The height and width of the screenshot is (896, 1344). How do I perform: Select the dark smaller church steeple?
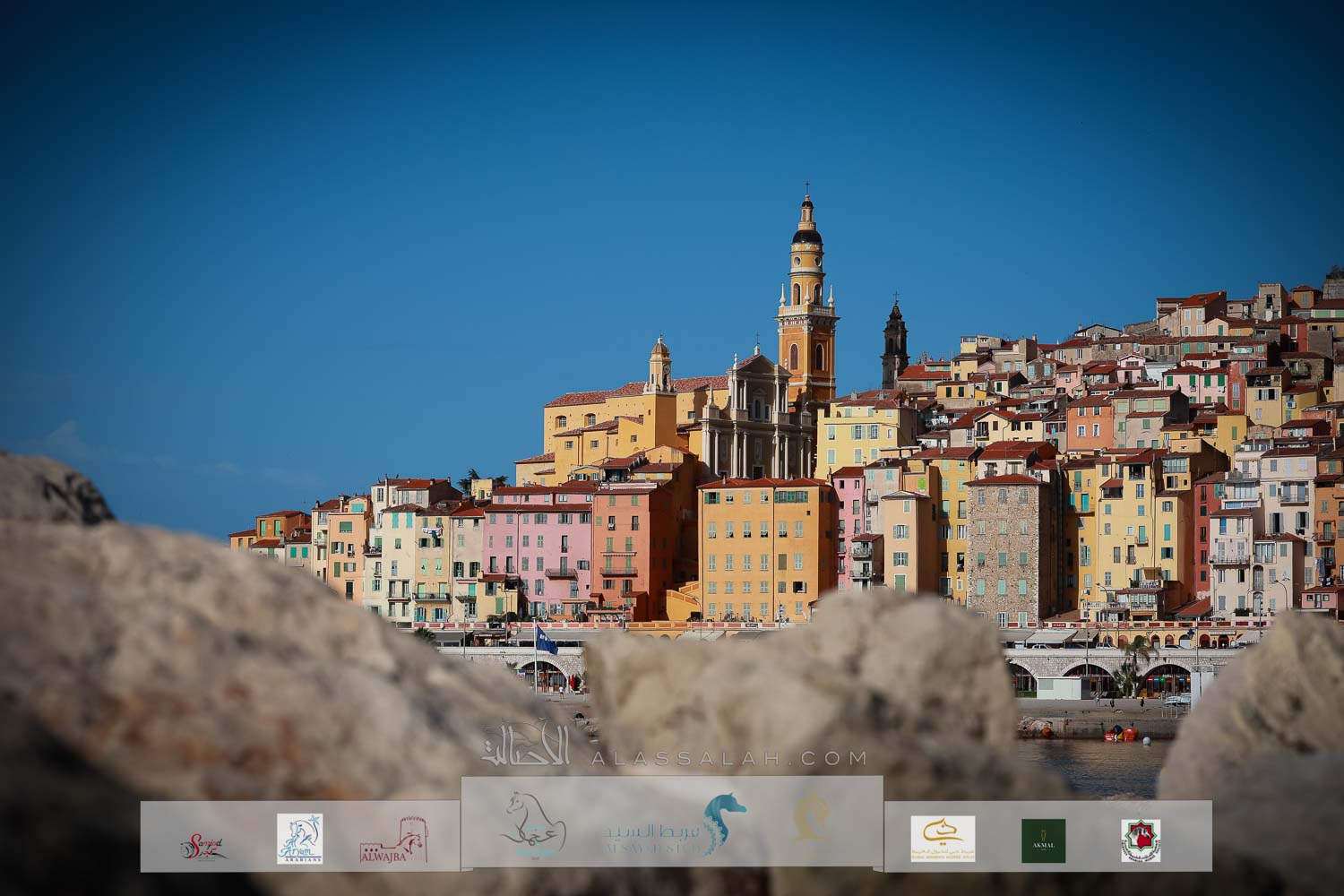(x=894, y=343)
